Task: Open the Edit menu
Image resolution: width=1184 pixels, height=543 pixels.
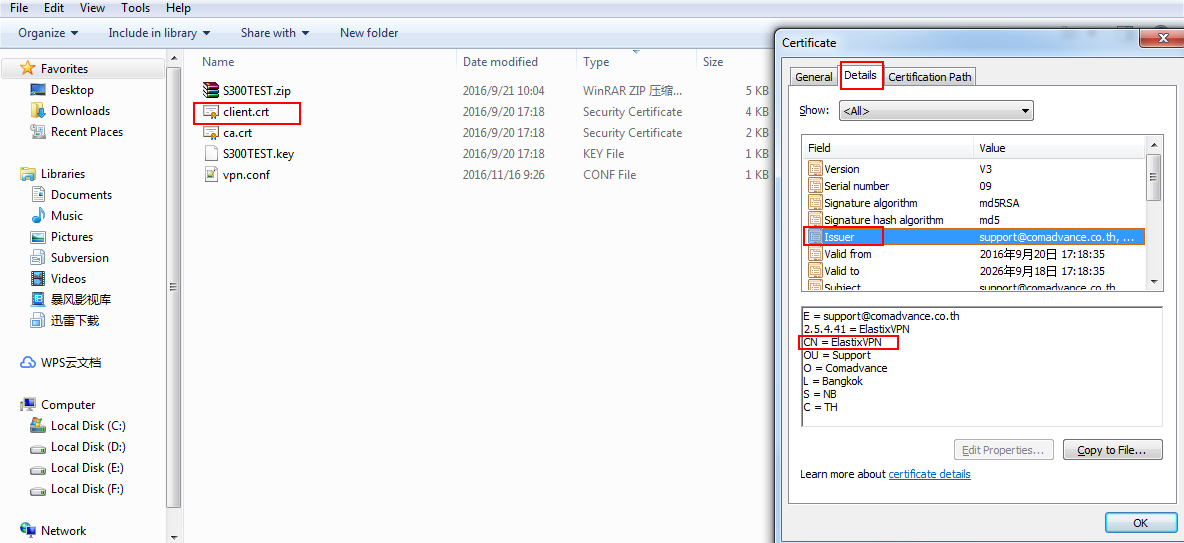Action: point(54,8)
